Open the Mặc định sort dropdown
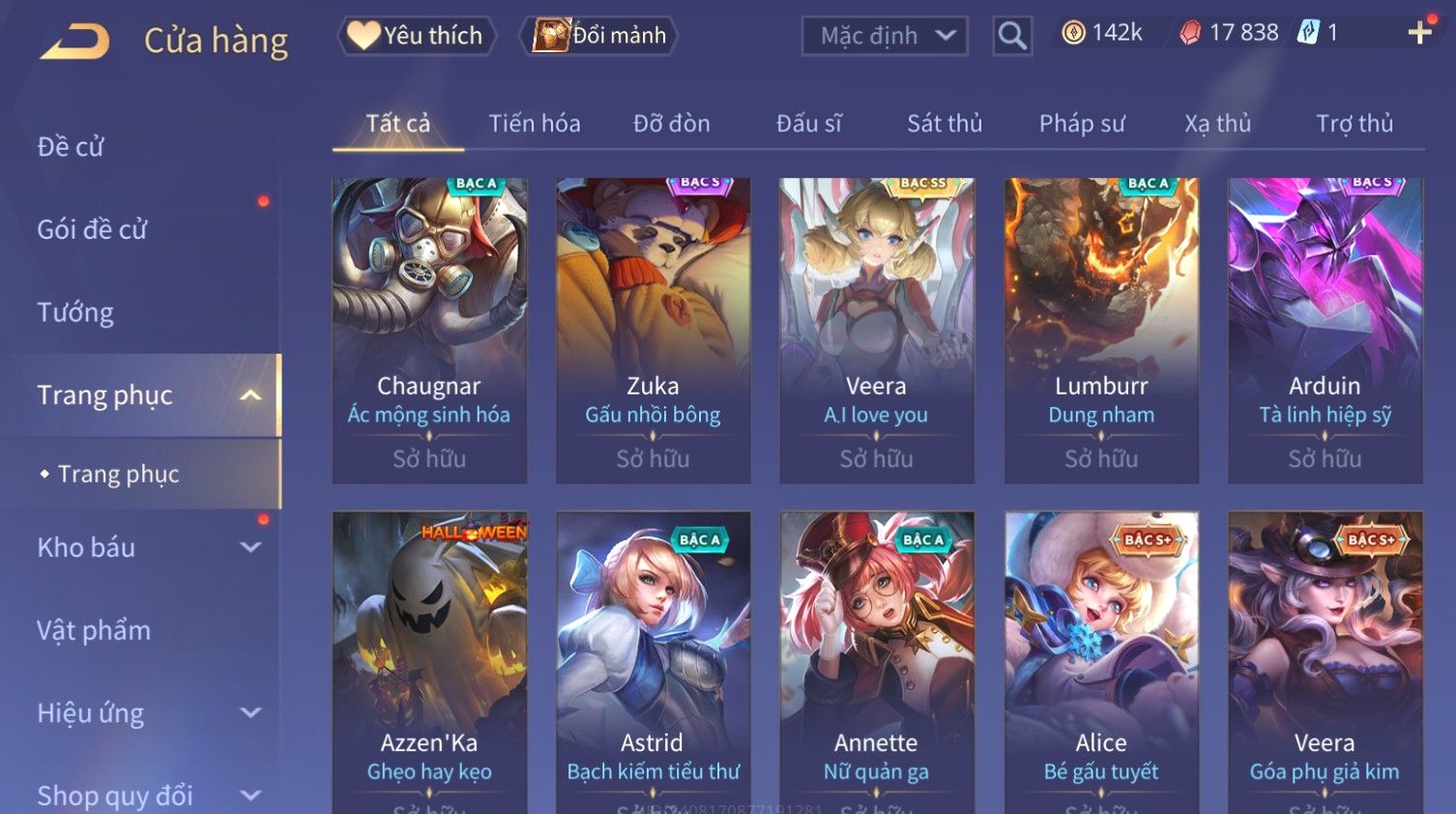 (885, 37)
